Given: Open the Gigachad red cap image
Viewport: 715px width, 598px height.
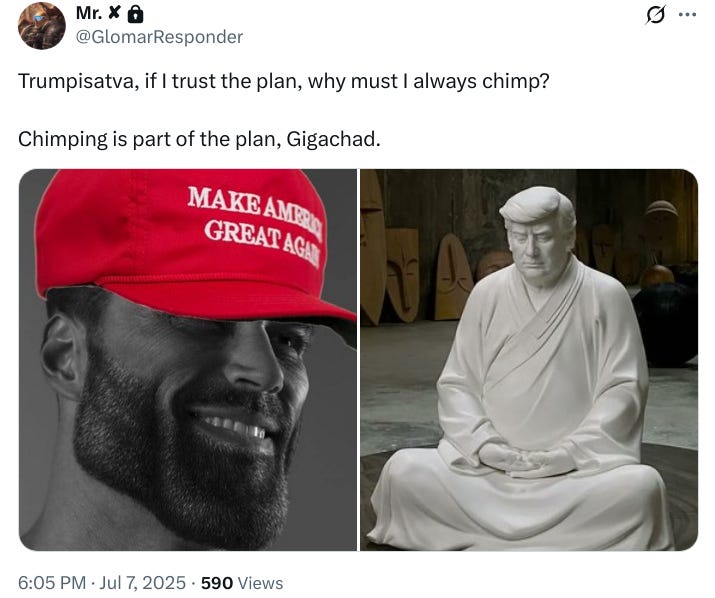Looking at the screenshot, I should 188,359.
